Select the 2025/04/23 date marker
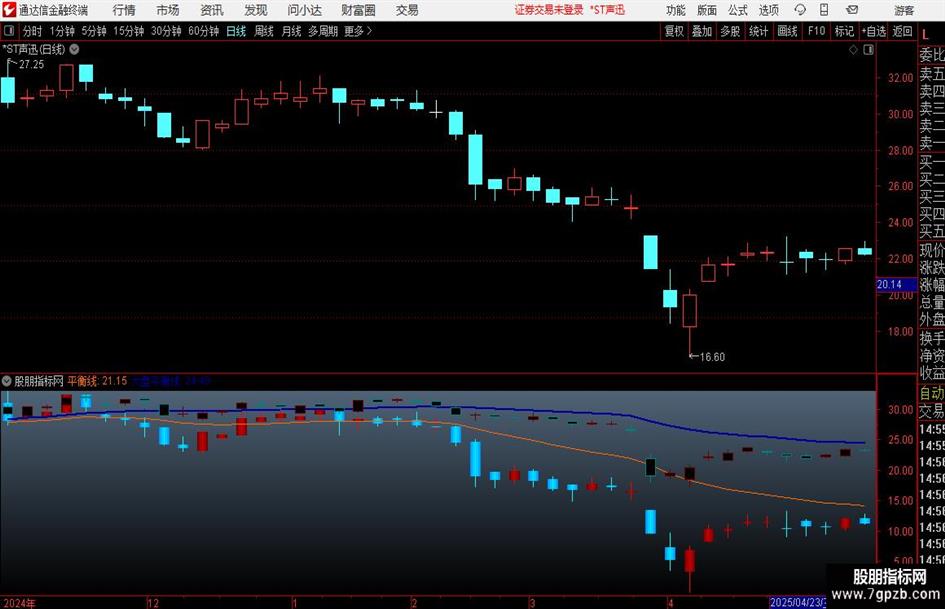This screenshot has height=609, width=945. point(797,602)
